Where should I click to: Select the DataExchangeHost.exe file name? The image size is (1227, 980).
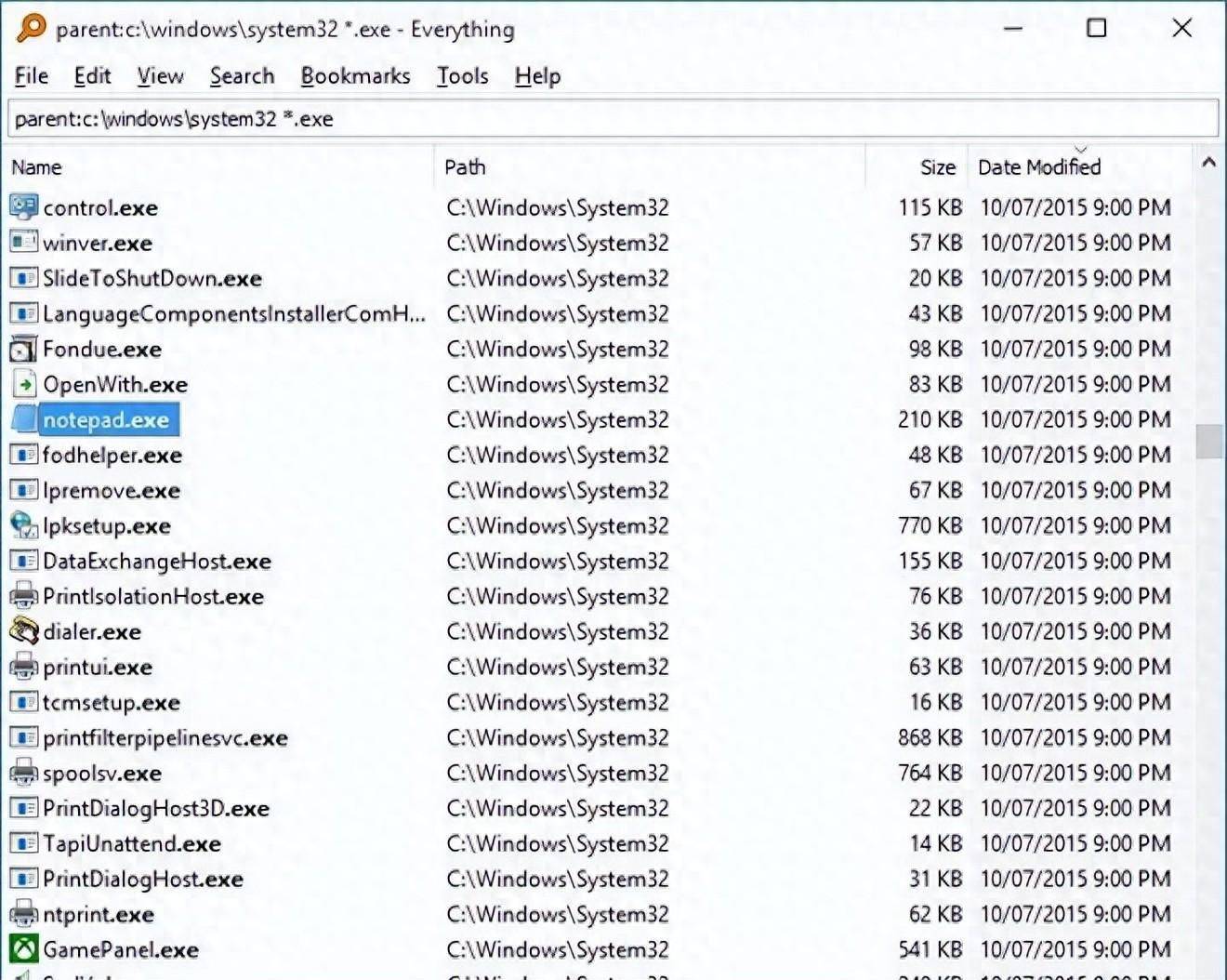[157, 561]
